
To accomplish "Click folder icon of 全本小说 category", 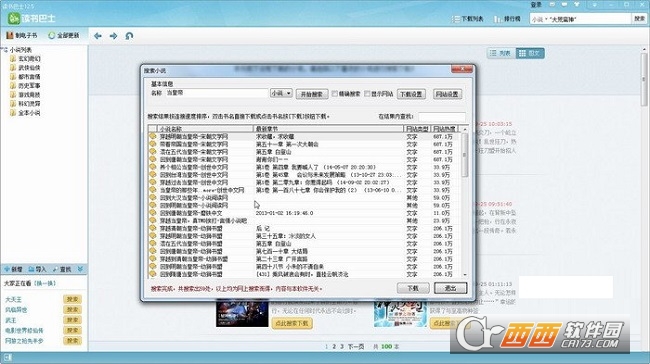I will pyautogui.click(x=13, y=113).
